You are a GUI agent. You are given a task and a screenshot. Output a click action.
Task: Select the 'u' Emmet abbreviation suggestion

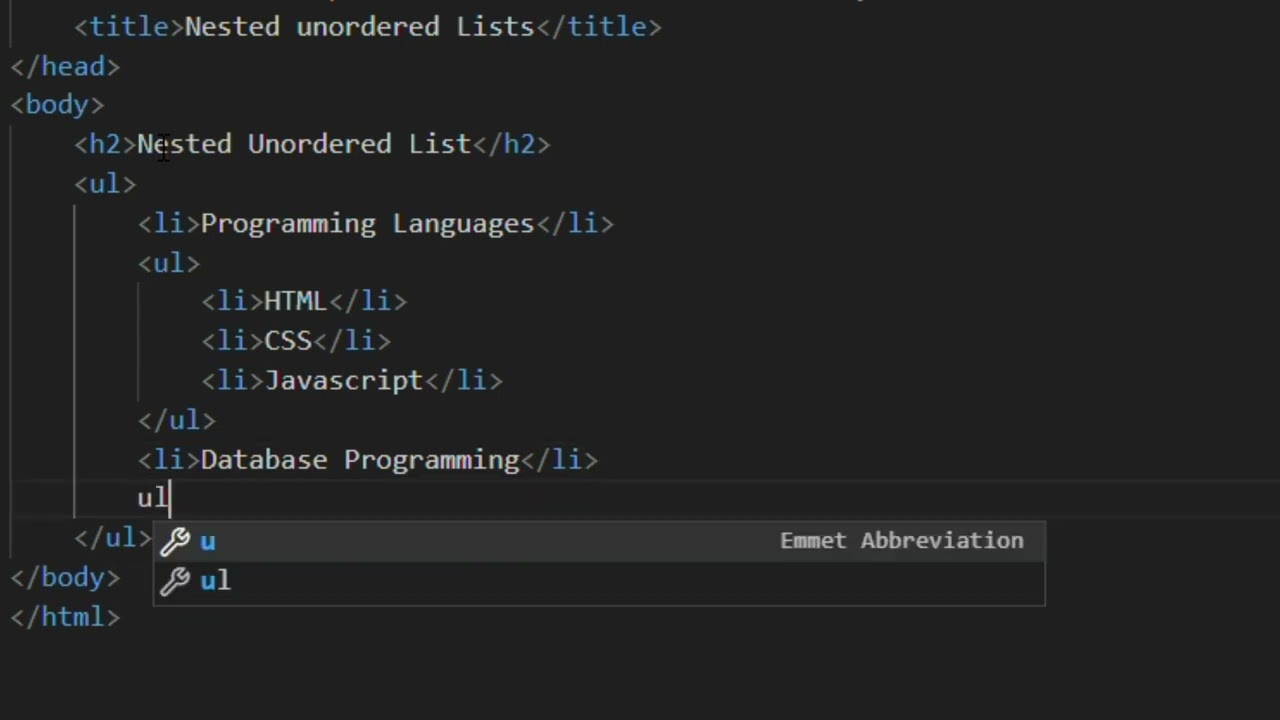598,541
